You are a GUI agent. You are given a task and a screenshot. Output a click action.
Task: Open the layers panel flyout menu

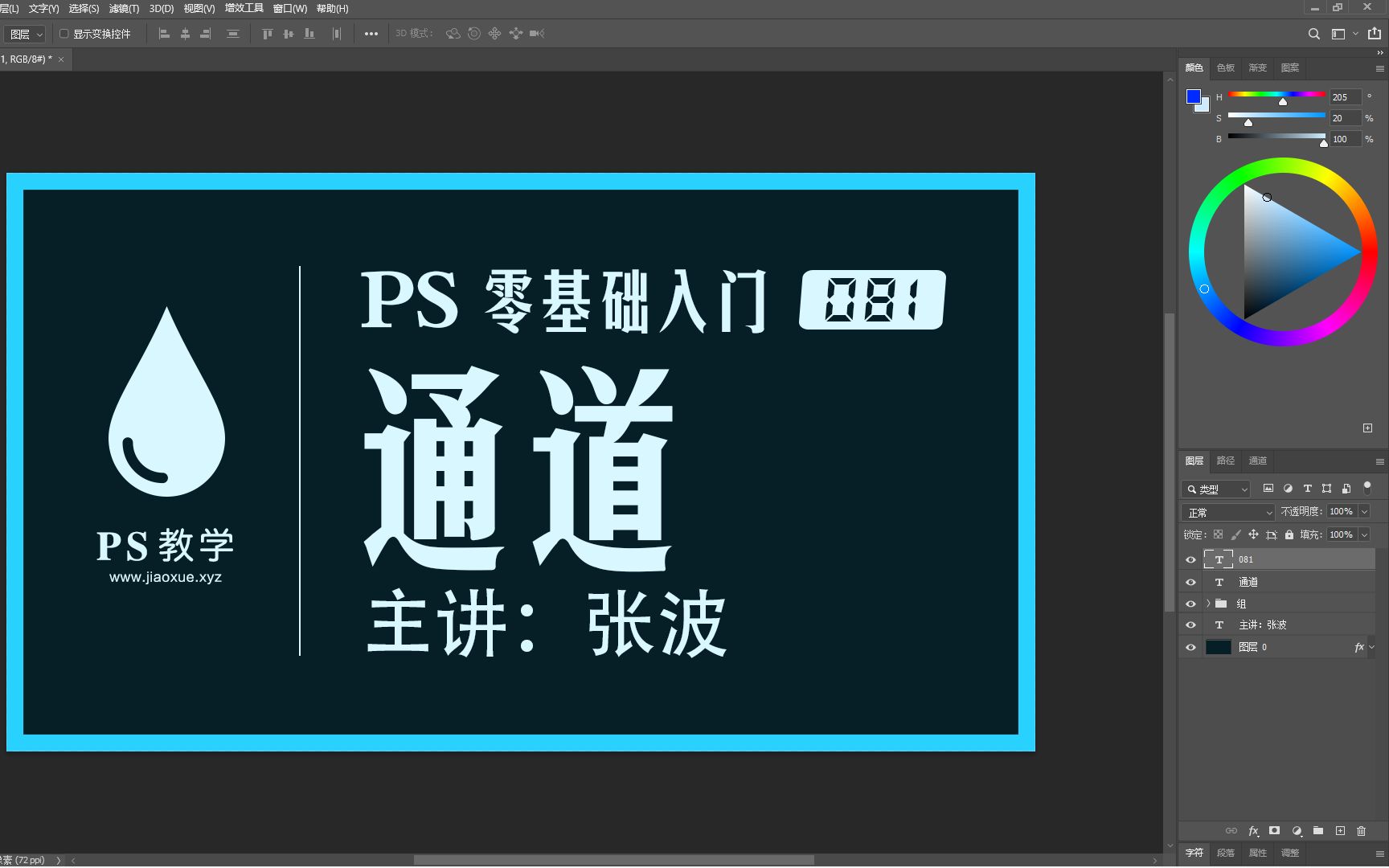(1379, 462)
